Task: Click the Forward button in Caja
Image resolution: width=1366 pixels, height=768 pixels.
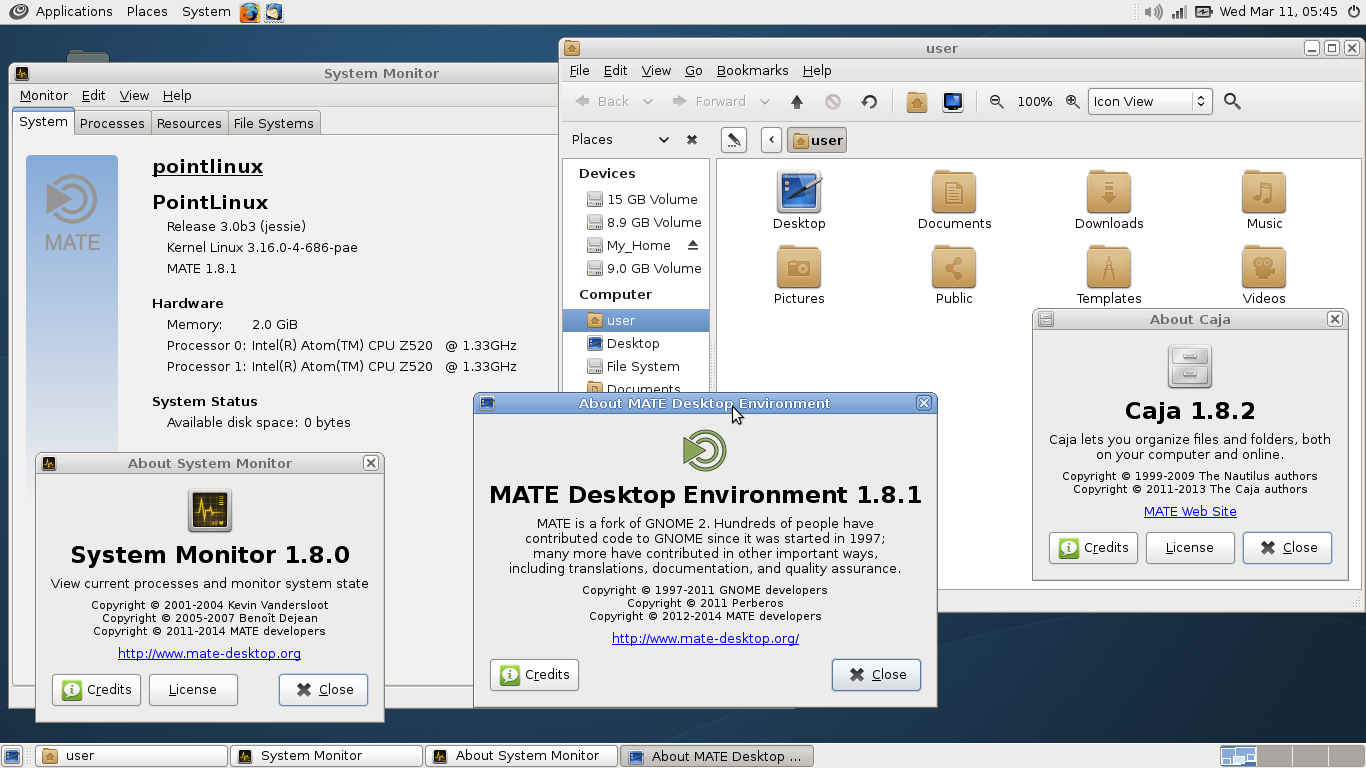Action: click(709, 101)
